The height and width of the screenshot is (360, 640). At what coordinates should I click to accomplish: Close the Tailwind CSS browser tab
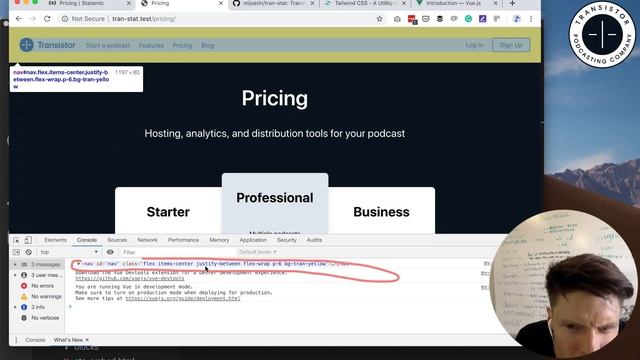coord(404,3)
